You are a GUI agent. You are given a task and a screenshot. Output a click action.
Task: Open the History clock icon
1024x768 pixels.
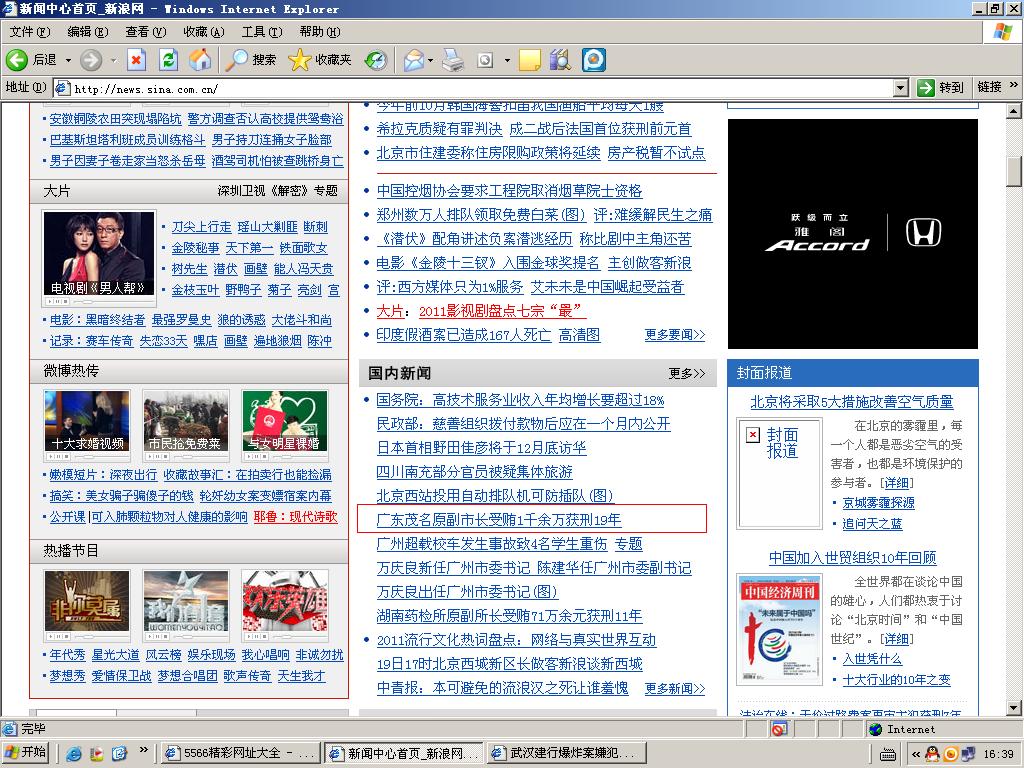tap(375, 60)
